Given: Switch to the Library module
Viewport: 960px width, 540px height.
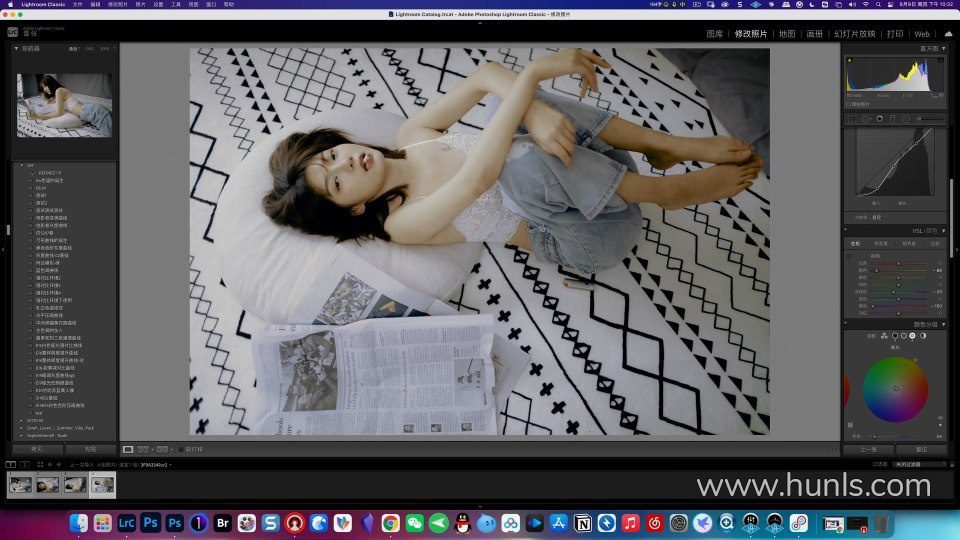Looking at the screenshot, I should [x=714, y=33].
